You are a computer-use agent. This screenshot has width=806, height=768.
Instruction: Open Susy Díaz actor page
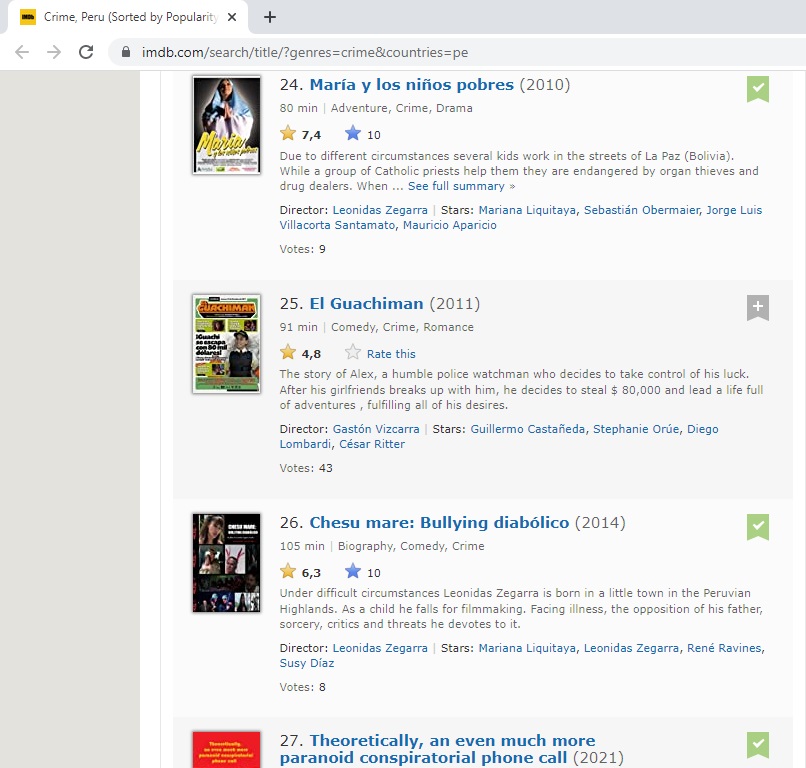click(306, 663)
